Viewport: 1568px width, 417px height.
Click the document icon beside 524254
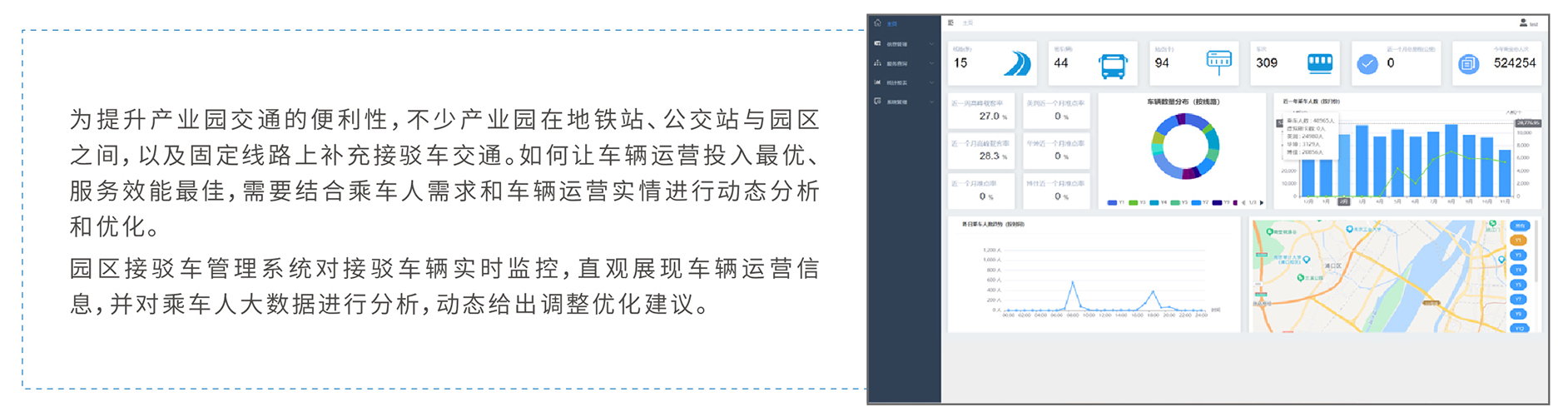(x=1469, y=64)
